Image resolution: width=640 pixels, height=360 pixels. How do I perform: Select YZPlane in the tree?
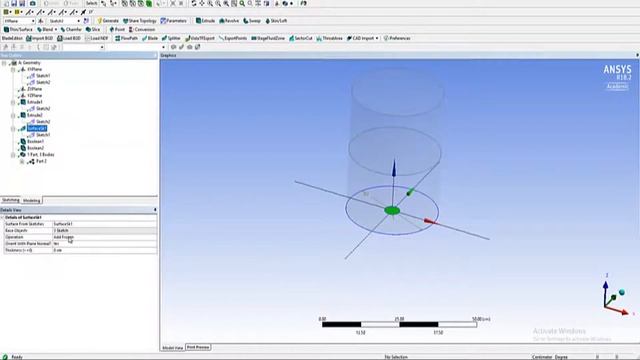(34, 96)
